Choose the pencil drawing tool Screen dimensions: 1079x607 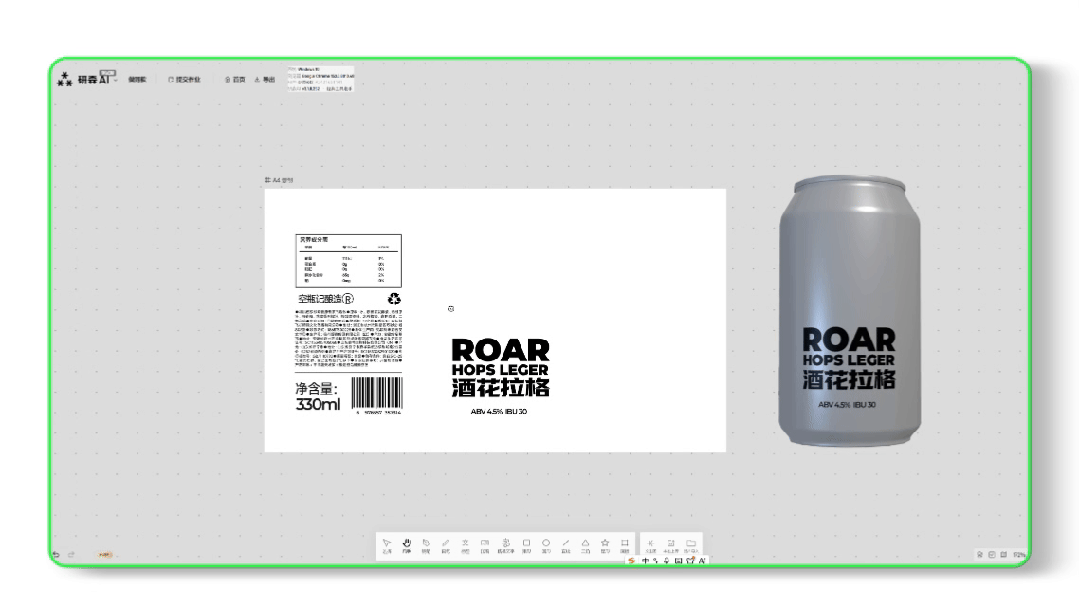[x=445, y=546]
